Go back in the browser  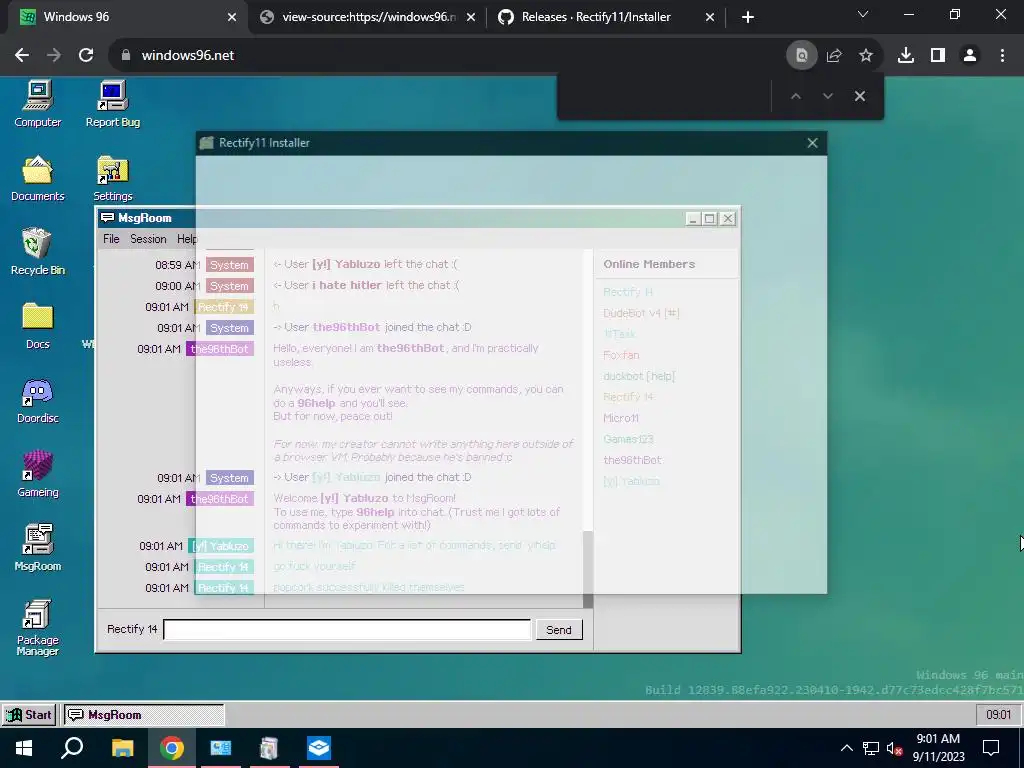point(22,56)
